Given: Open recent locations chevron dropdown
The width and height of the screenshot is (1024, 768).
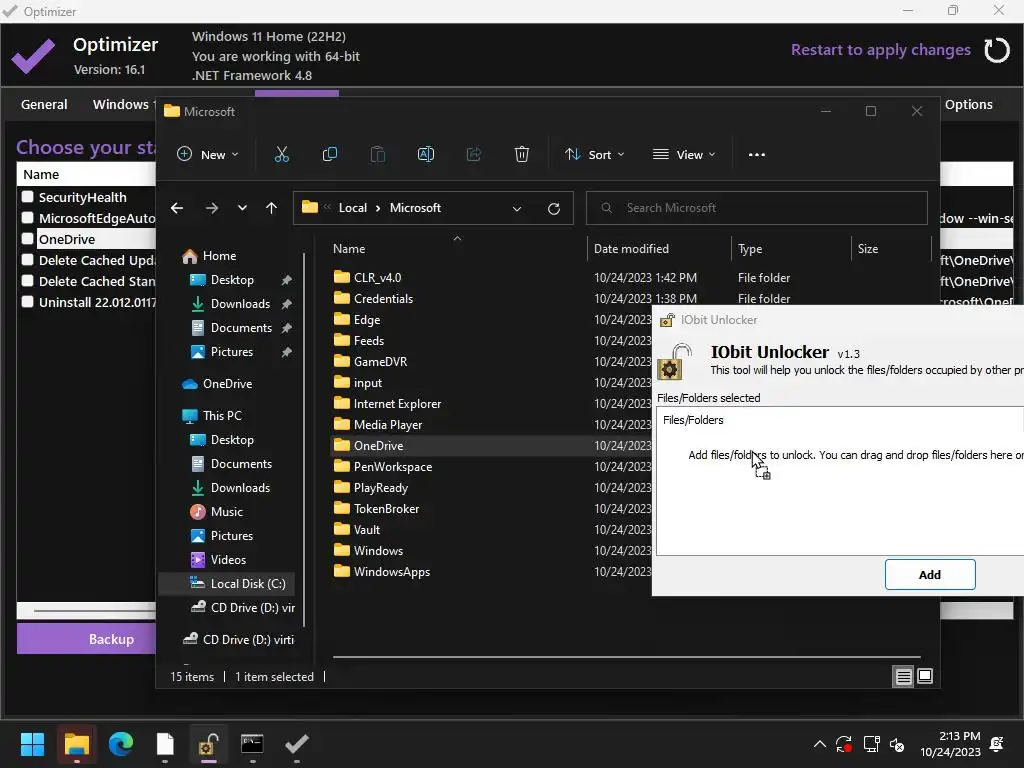Looking at the screenshot, I should pyautogui.click(x=242, y=208).
